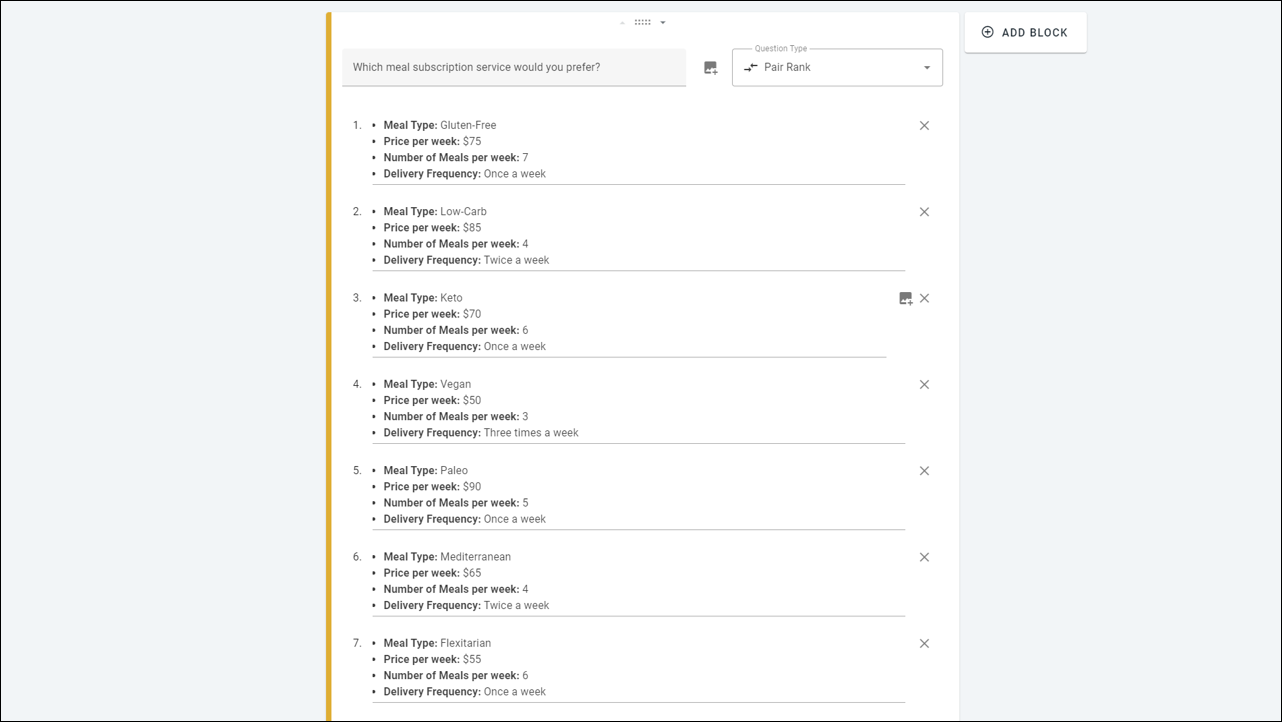This screenshot has width=1282, height=722.
Task: Click 'Delivery Frequency: Once a week' in Keto option
Action: [x=465, y=346]
